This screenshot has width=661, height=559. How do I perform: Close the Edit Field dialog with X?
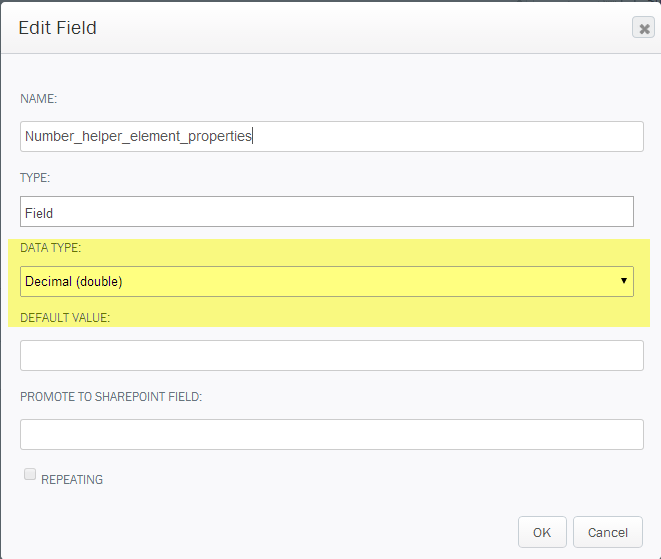click(x=643, y=28)
